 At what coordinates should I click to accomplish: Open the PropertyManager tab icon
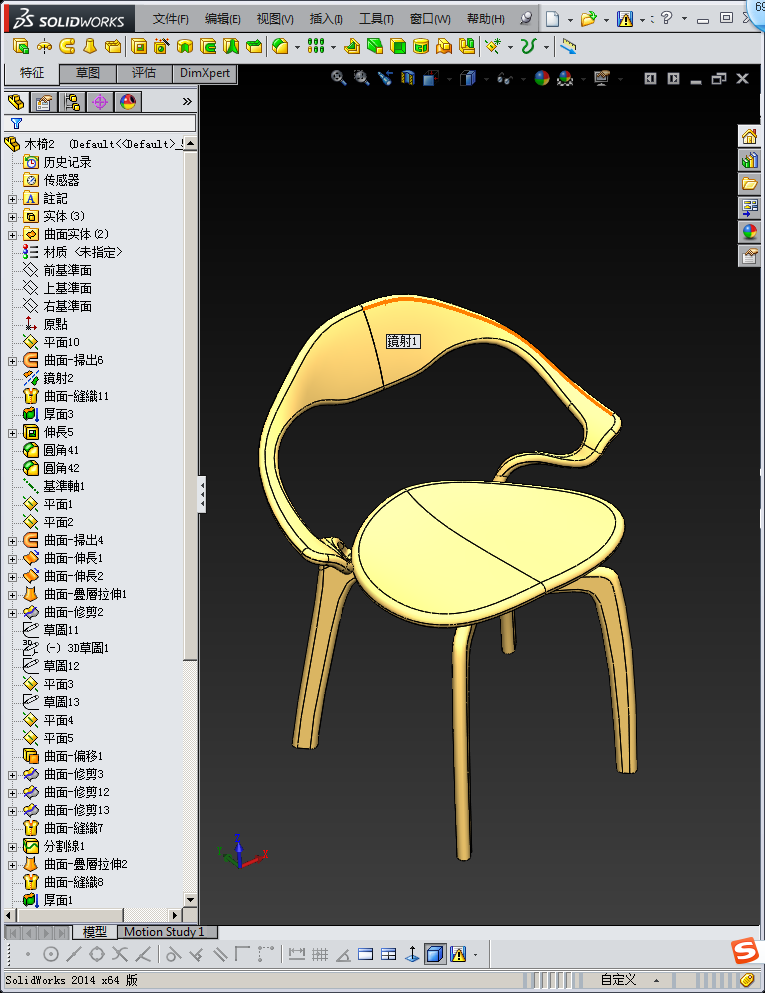coord(44,102)
